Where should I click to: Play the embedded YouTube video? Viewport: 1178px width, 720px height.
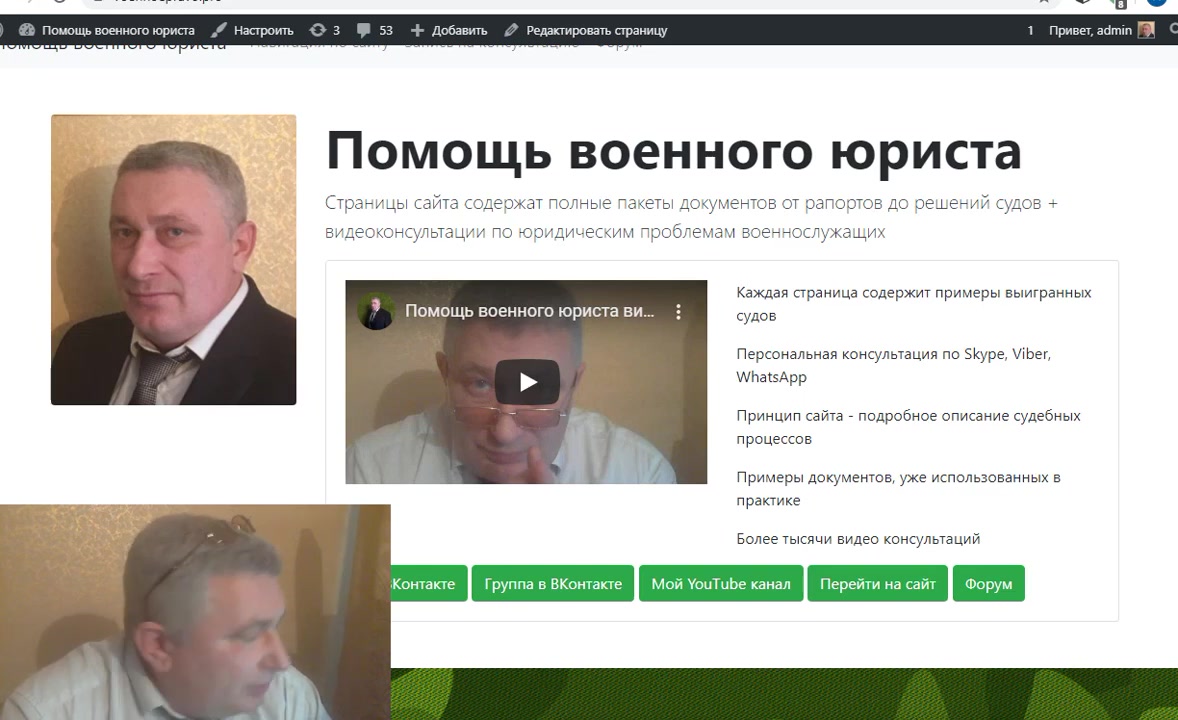[527, 382]
